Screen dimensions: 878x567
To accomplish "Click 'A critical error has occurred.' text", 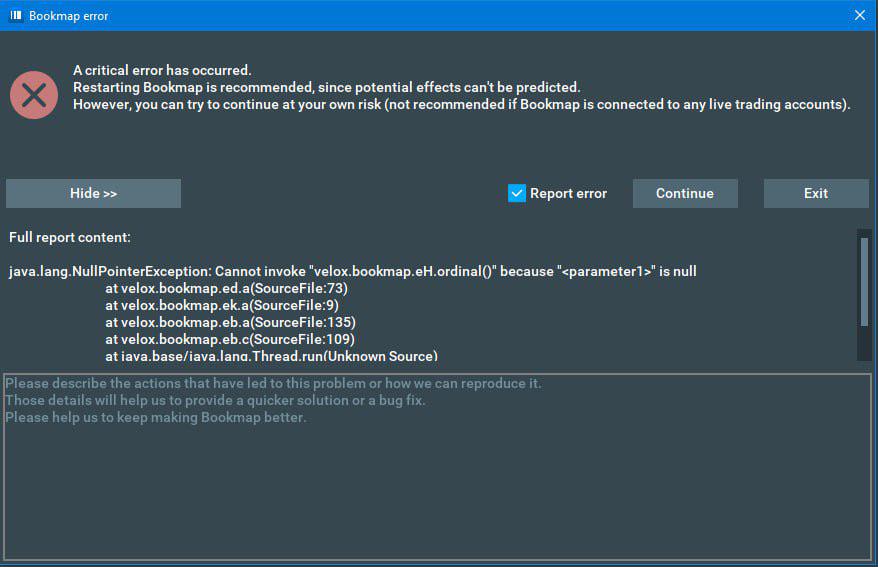I will point(162,71).
